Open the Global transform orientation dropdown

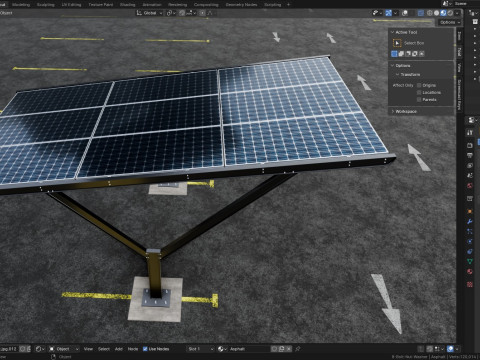(149, 13)
